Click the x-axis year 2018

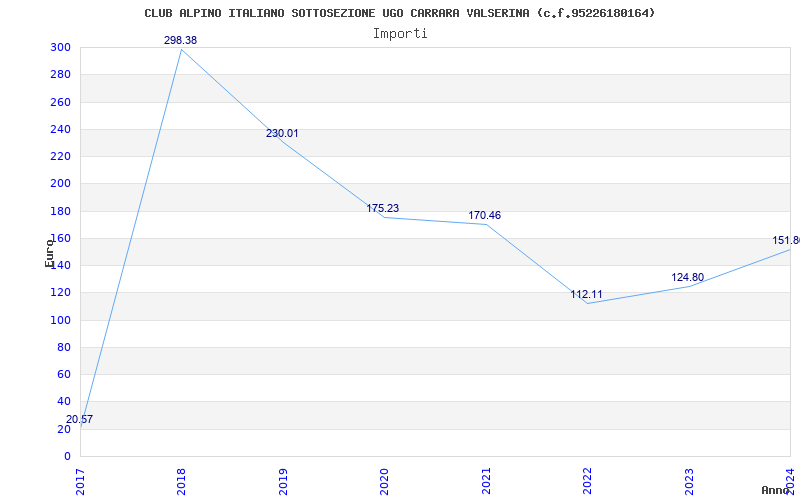[x=181, y=482]
